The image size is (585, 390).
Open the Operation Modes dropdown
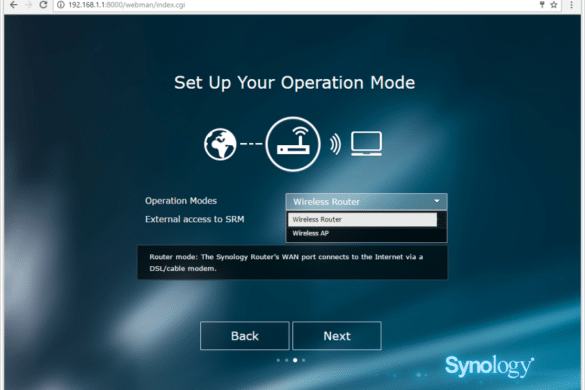[x=366, y=202]
